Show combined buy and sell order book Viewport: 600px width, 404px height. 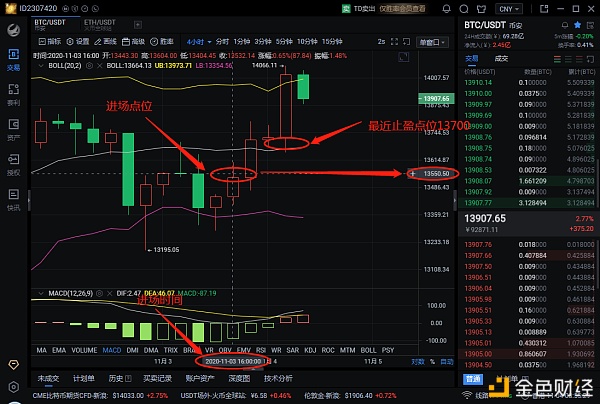(x=558, y=59)
